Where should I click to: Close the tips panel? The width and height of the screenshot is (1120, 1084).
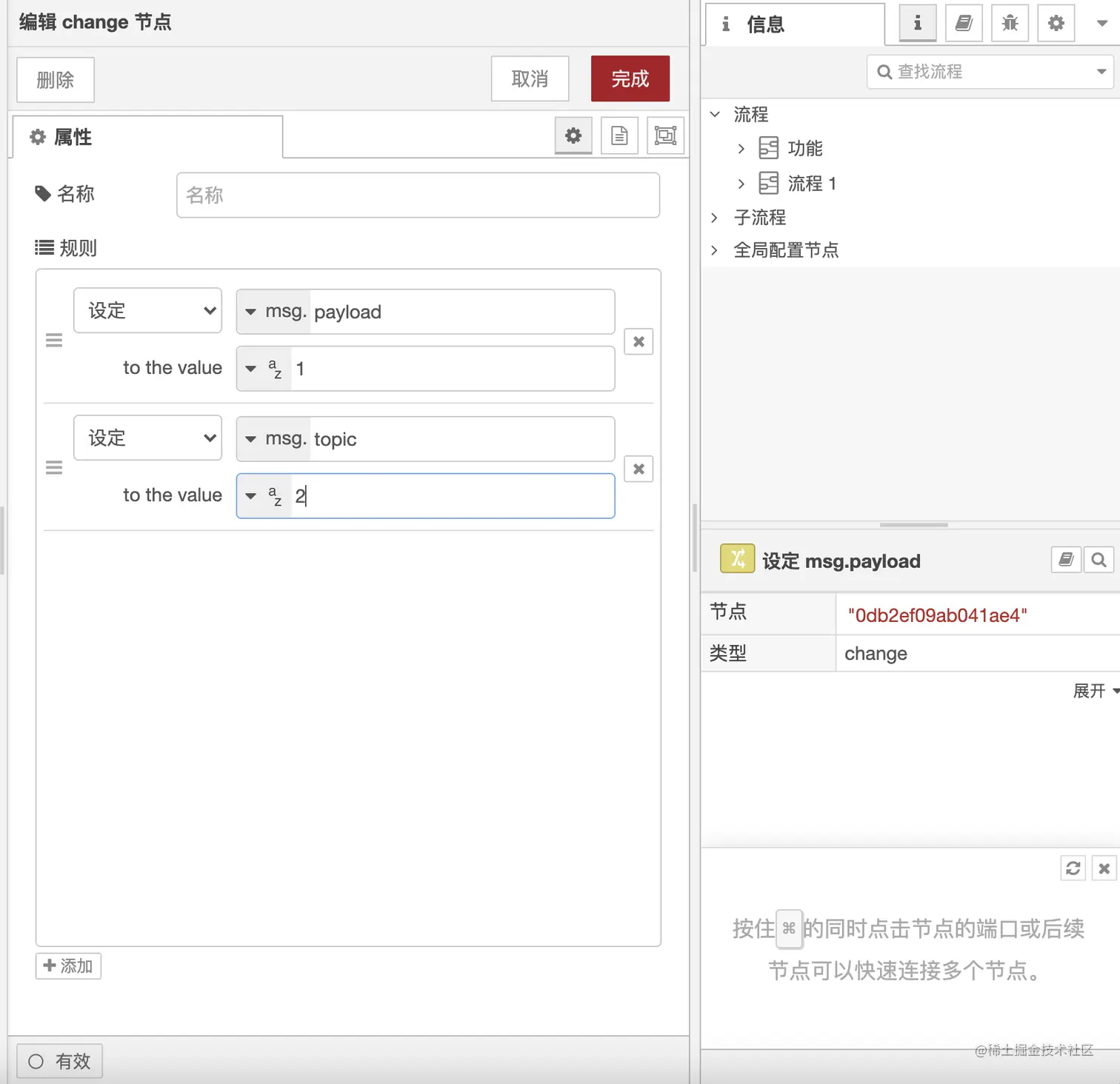click(x=1104, y=868)
